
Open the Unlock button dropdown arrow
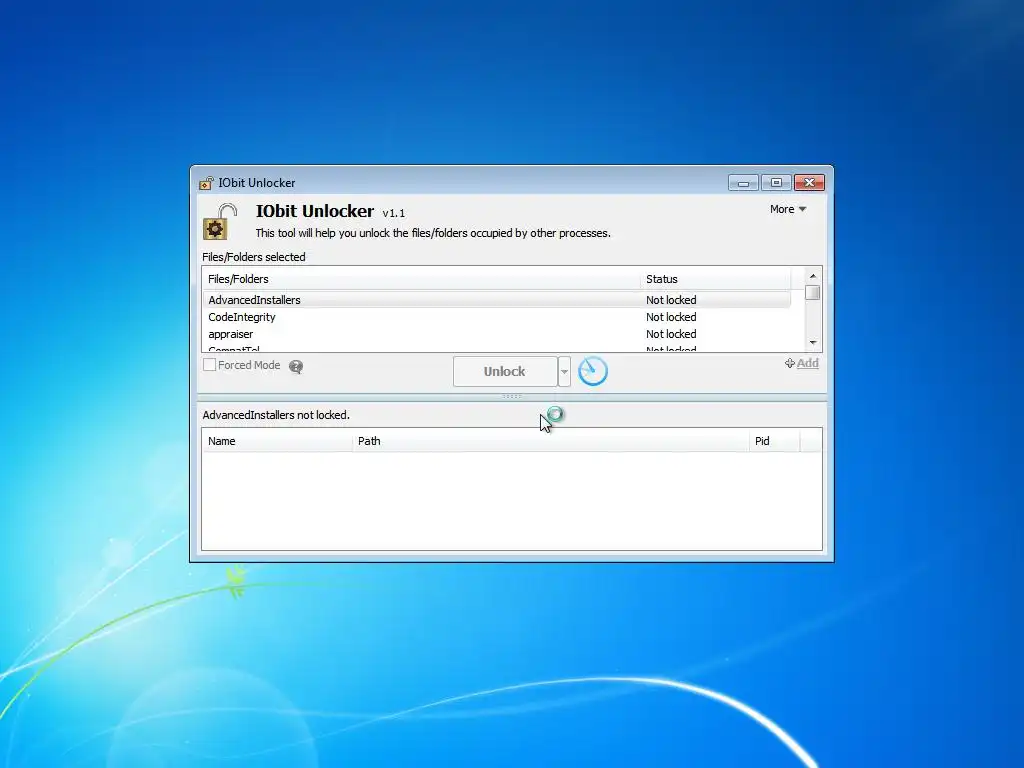(564, 372)
